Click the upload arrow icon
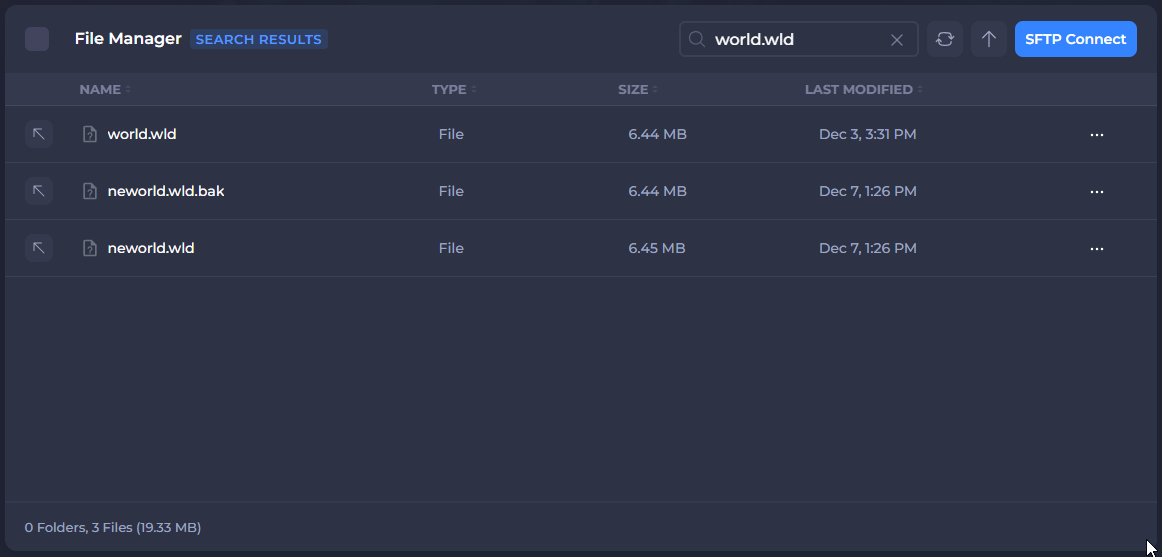Screen dimensions: 1162x557 click(988, 39)
